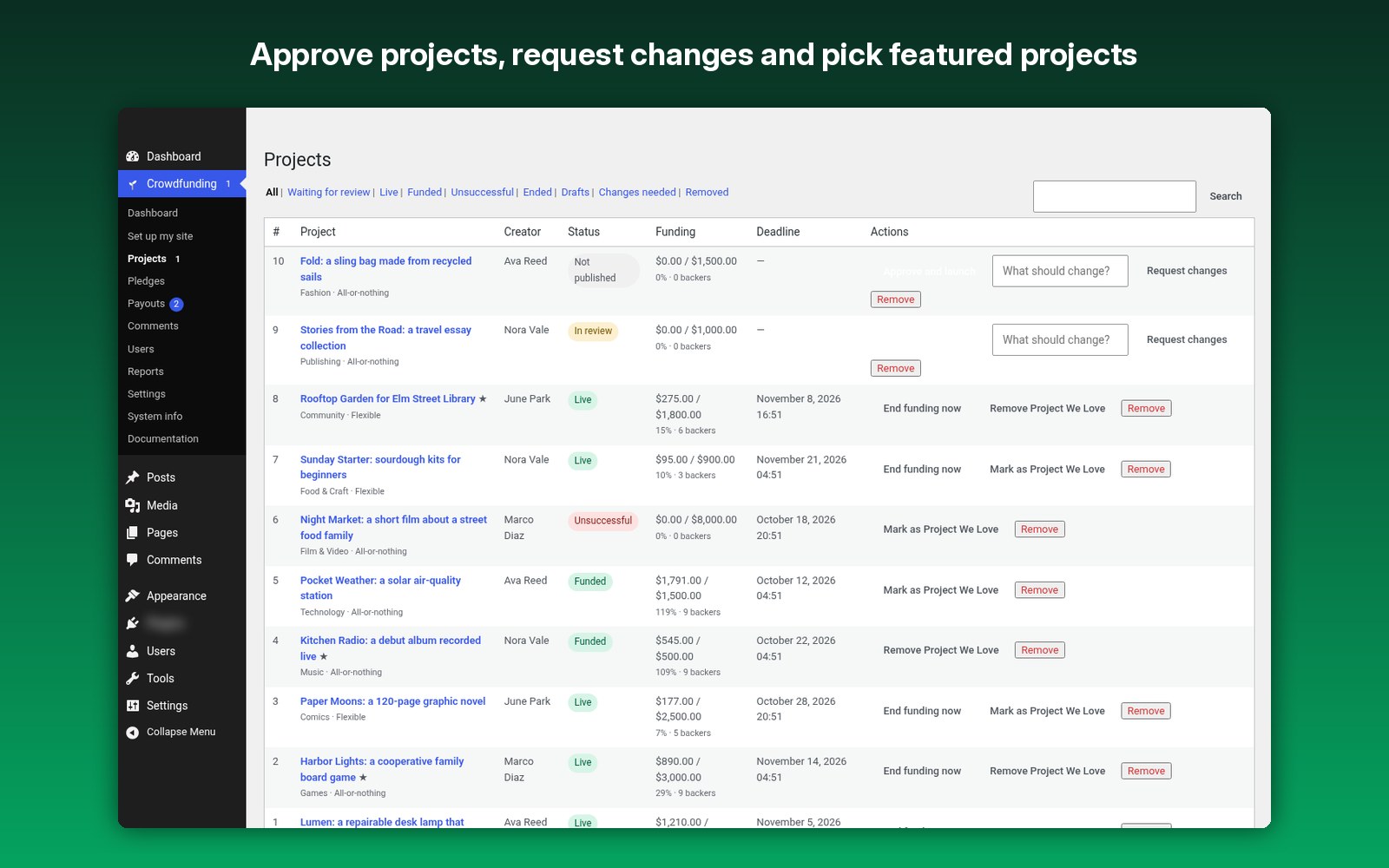
Task: Open Pledges submenu item
Action: tap(146, 281)
